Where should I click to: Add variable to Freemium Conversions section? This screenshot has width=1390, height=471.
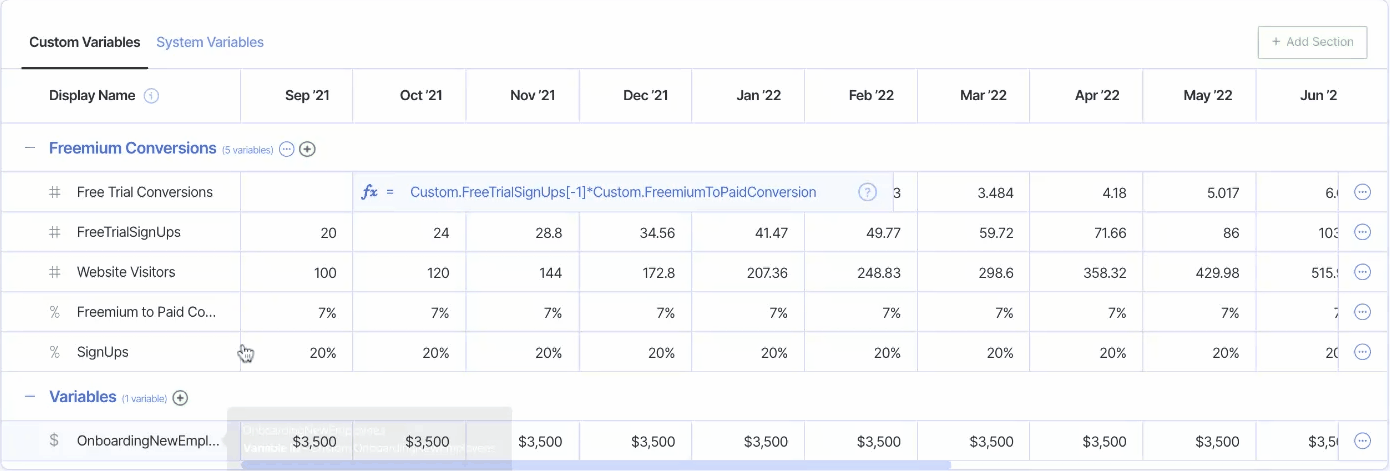pyautogui.click(x=308, y=149)
